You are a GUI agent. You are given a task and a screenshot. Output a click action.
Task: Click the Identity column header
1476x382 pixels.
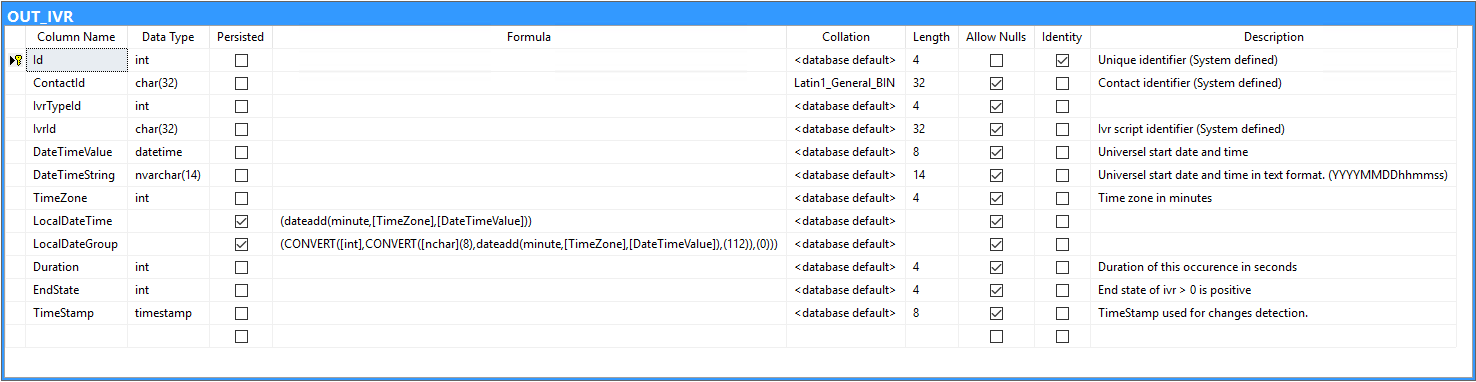[1062, 37]
